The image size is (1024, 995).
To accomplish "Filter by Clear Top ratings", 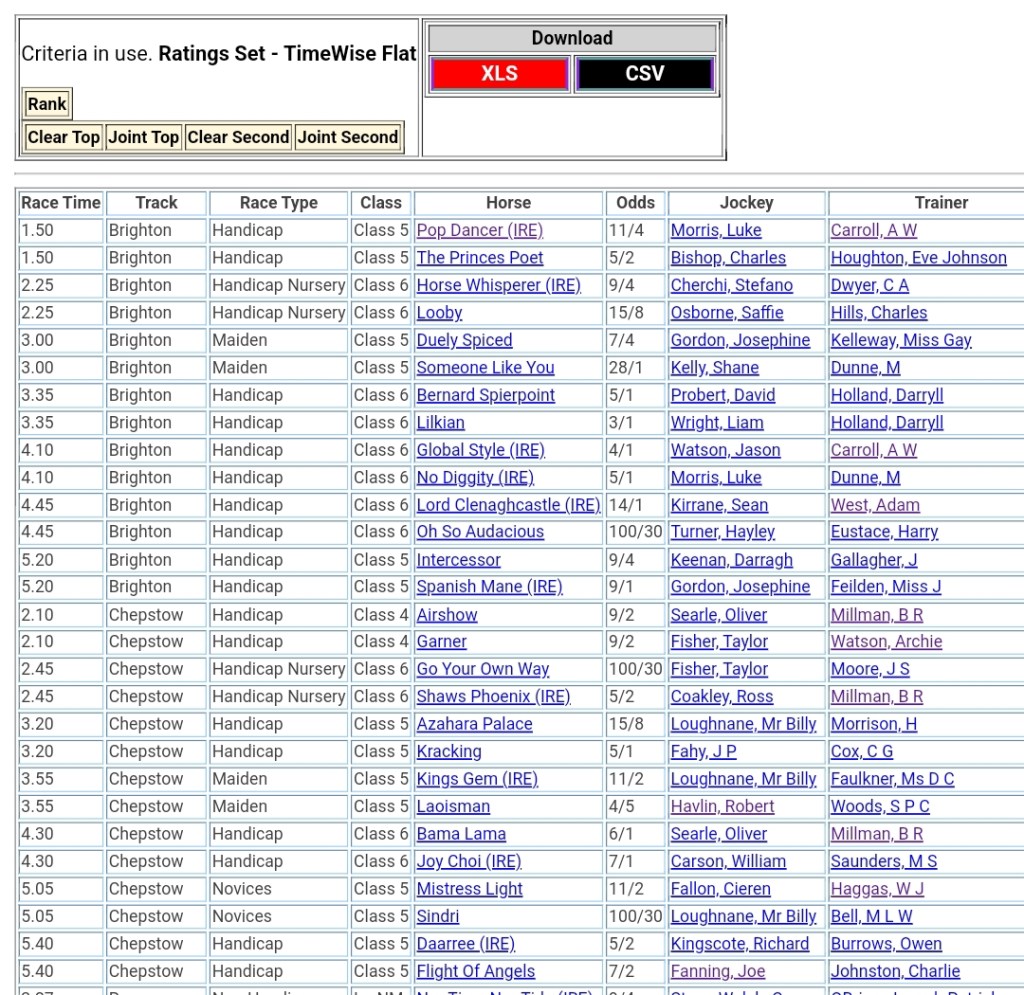I will [63, 137].
